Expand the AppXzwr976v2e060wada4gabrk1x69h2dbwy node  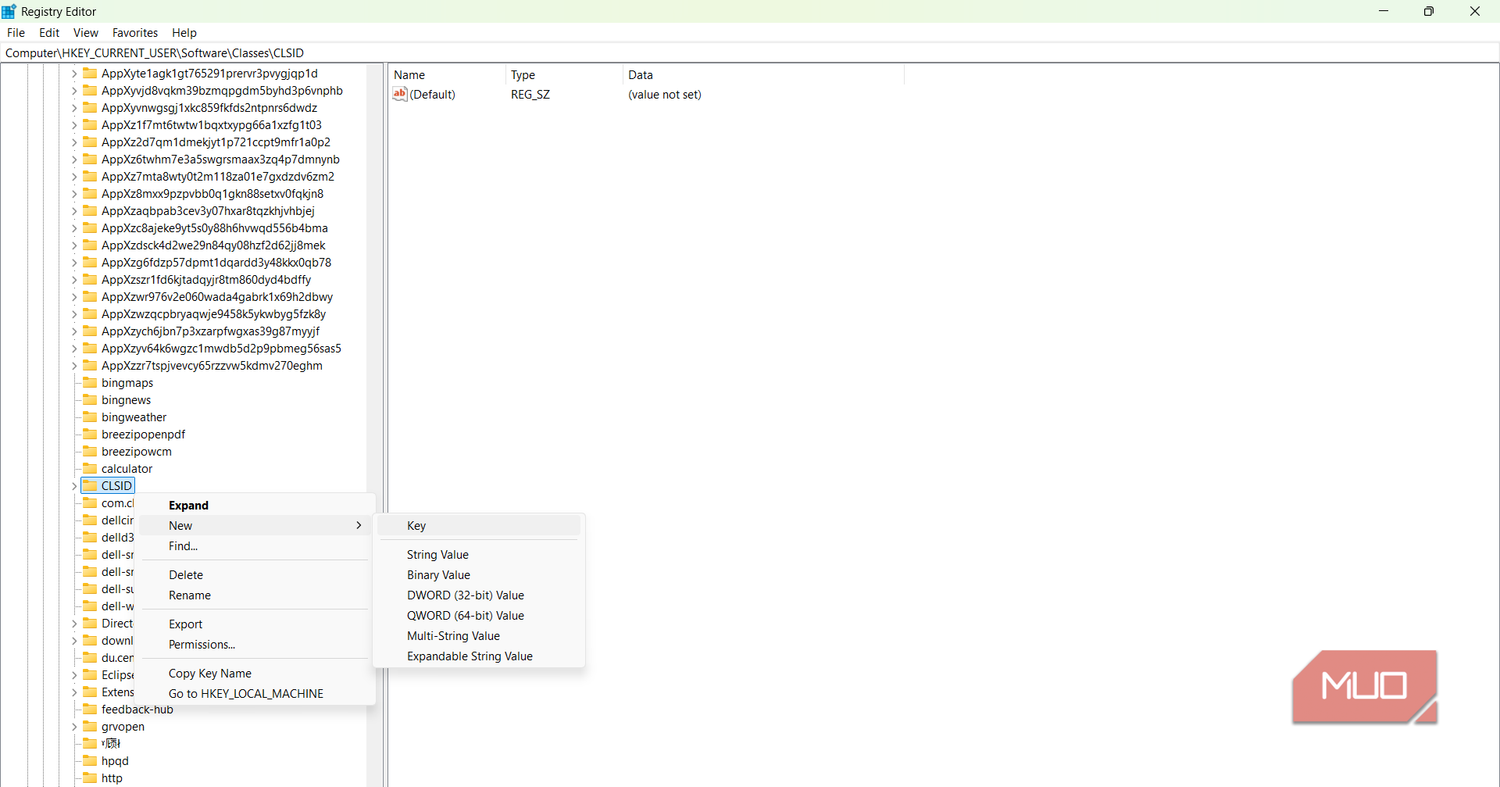click(x=74, y=297)
